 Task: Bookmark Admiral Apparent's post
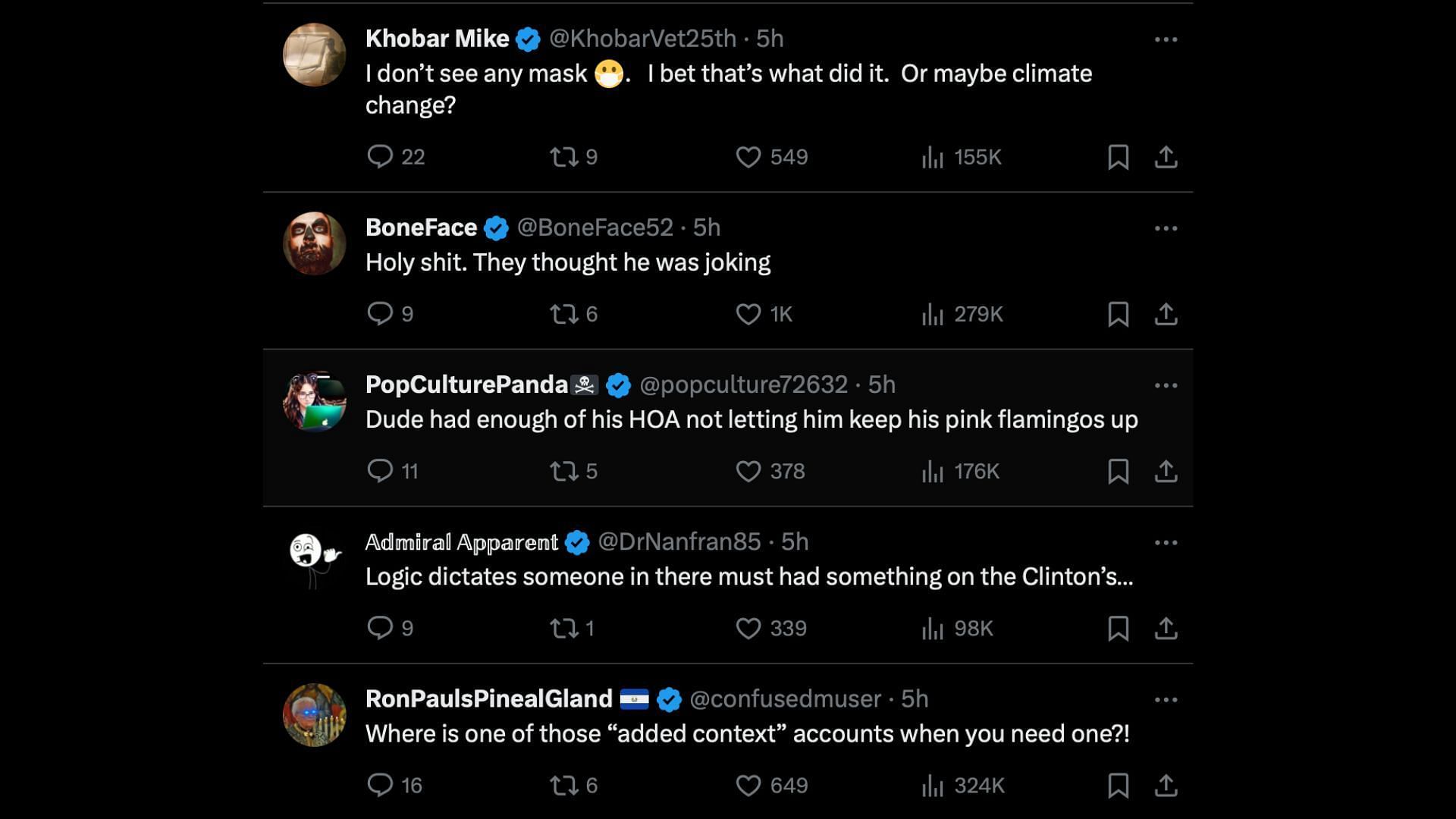pos(1118,628)
